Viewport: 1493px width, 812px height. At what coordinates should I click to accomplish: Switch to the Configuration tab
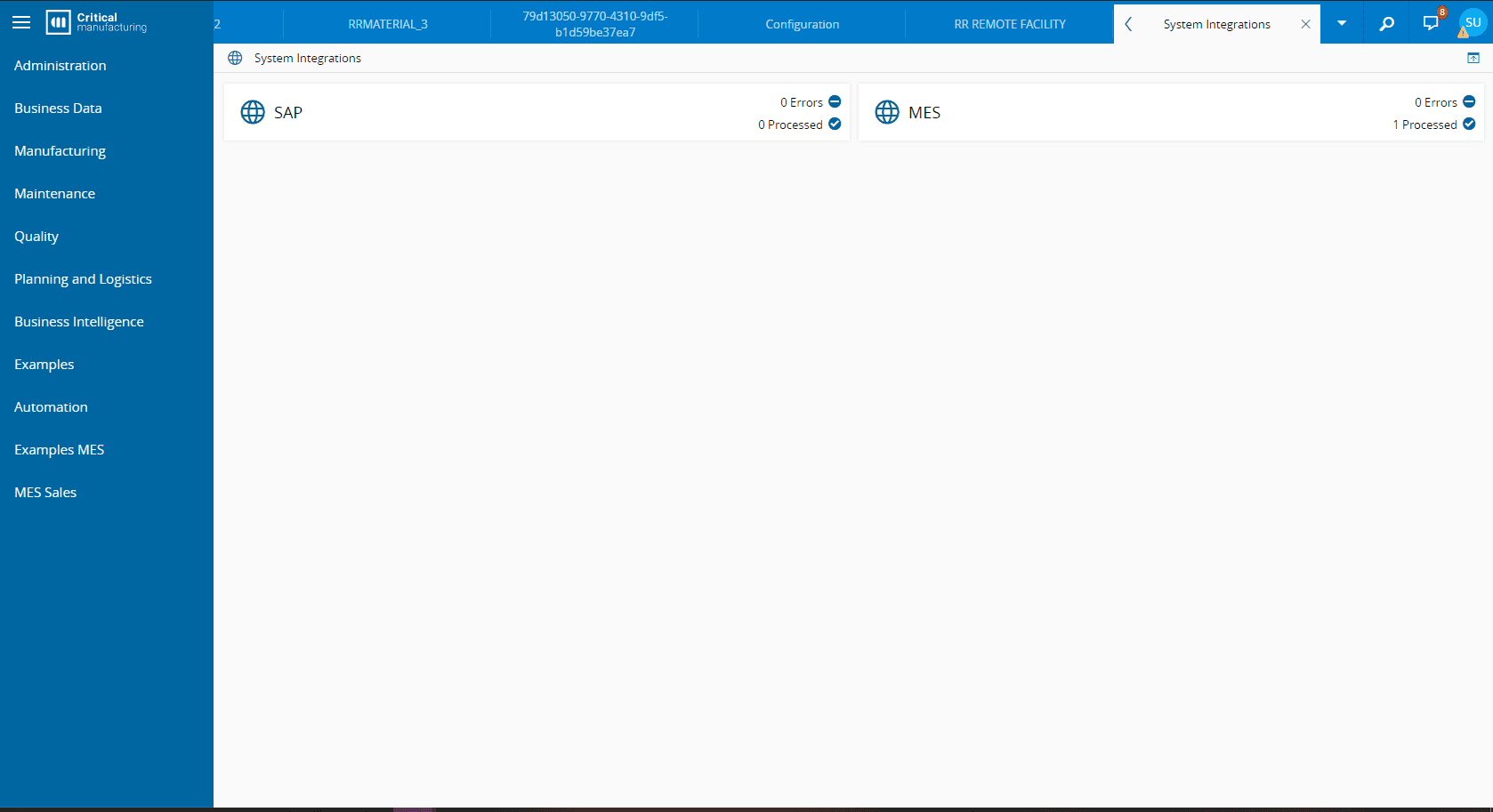803,24
